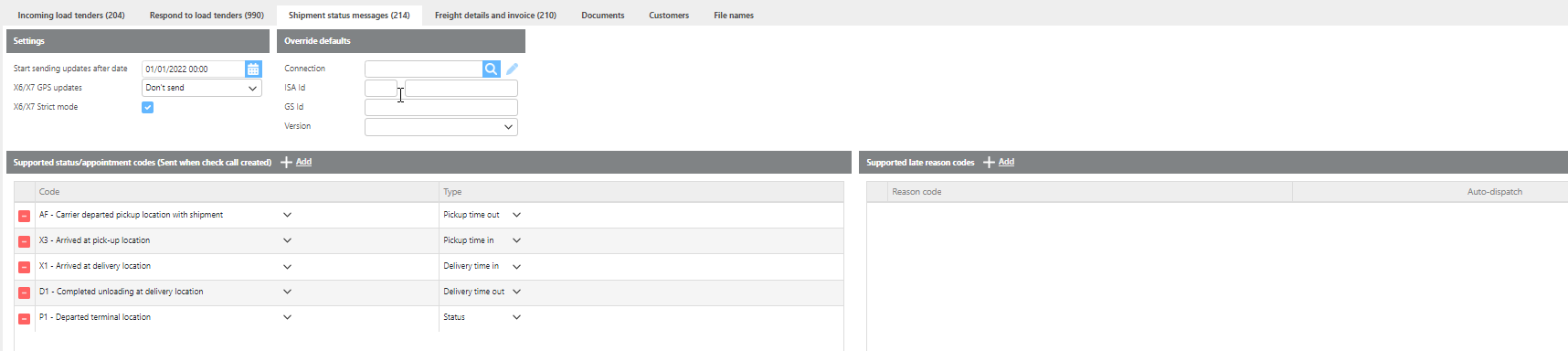The image size is (1568, 351).
Task: Click the Connection search magnifier icon
Action: pos(492,69)
